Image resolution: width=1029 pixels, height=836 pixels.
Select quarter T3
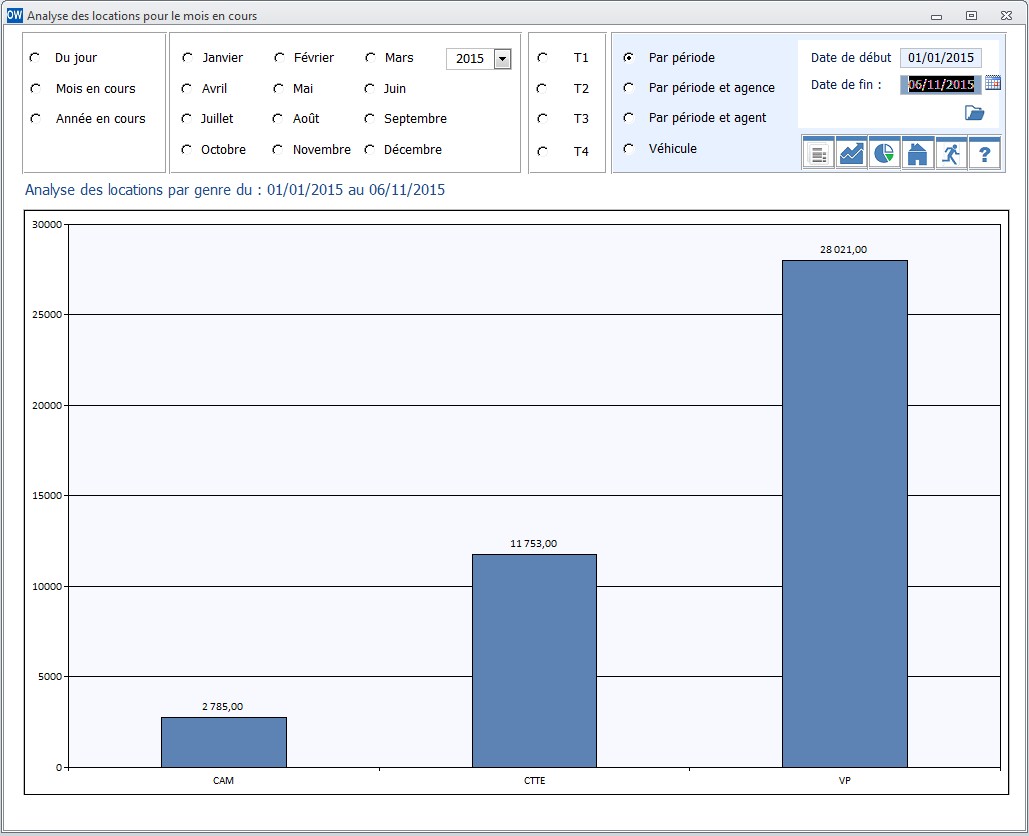542,119
